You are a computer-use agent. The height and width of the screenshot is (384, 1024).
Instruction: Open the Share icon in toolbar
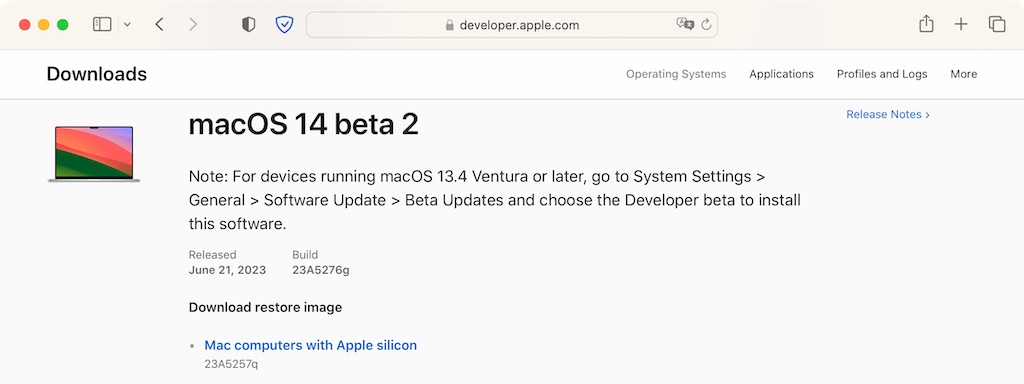coord(926,24)
